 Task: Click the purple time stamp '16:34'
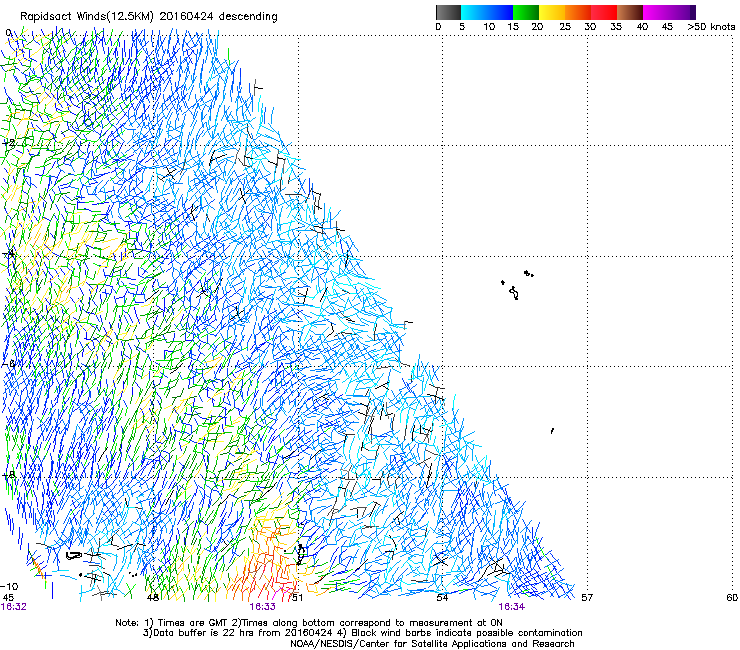coord(512,607)
